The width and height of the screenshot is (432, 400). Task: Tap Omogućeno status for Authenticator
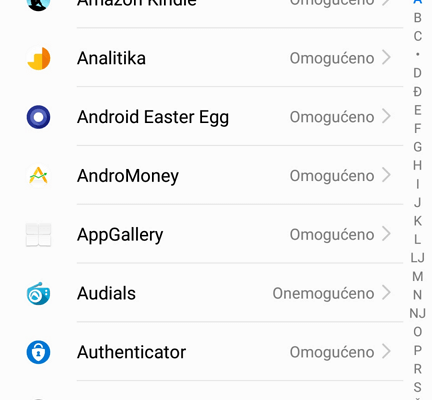point(332,352)
